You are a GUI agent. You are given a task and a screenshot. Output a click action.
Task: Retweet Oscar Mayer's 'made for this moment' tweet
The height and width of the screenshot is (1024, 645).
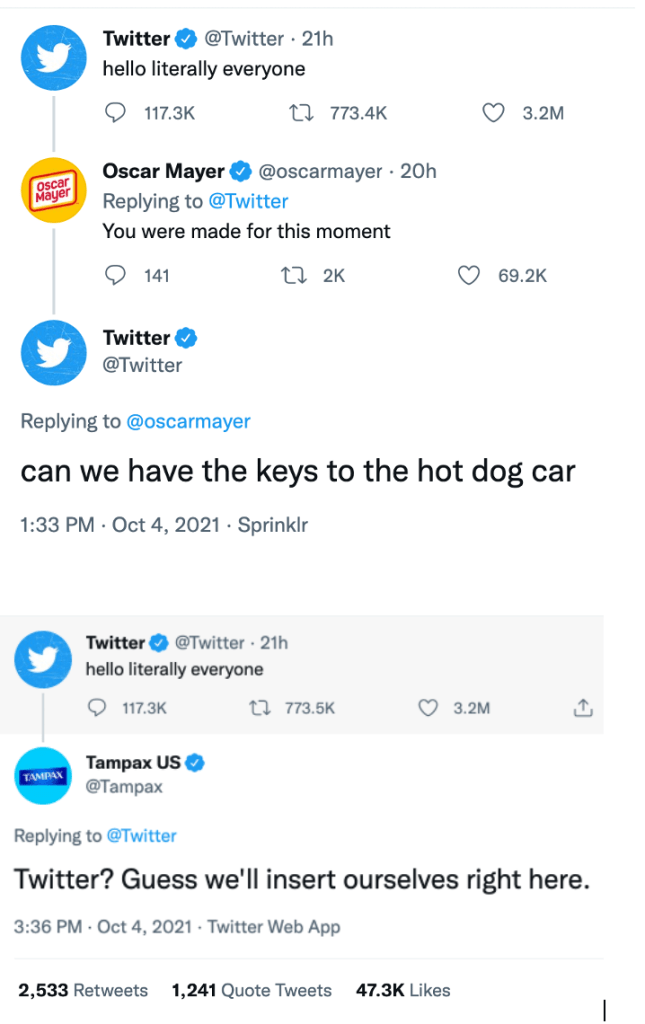click(x=295, y=276)
